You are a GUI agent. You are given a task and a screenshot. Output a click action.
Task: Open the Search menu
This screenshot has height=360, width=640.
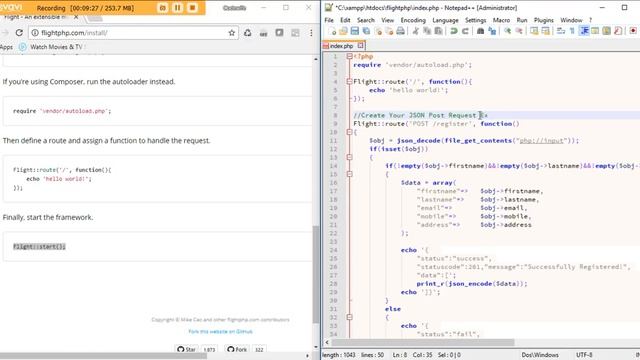(366, 20)
